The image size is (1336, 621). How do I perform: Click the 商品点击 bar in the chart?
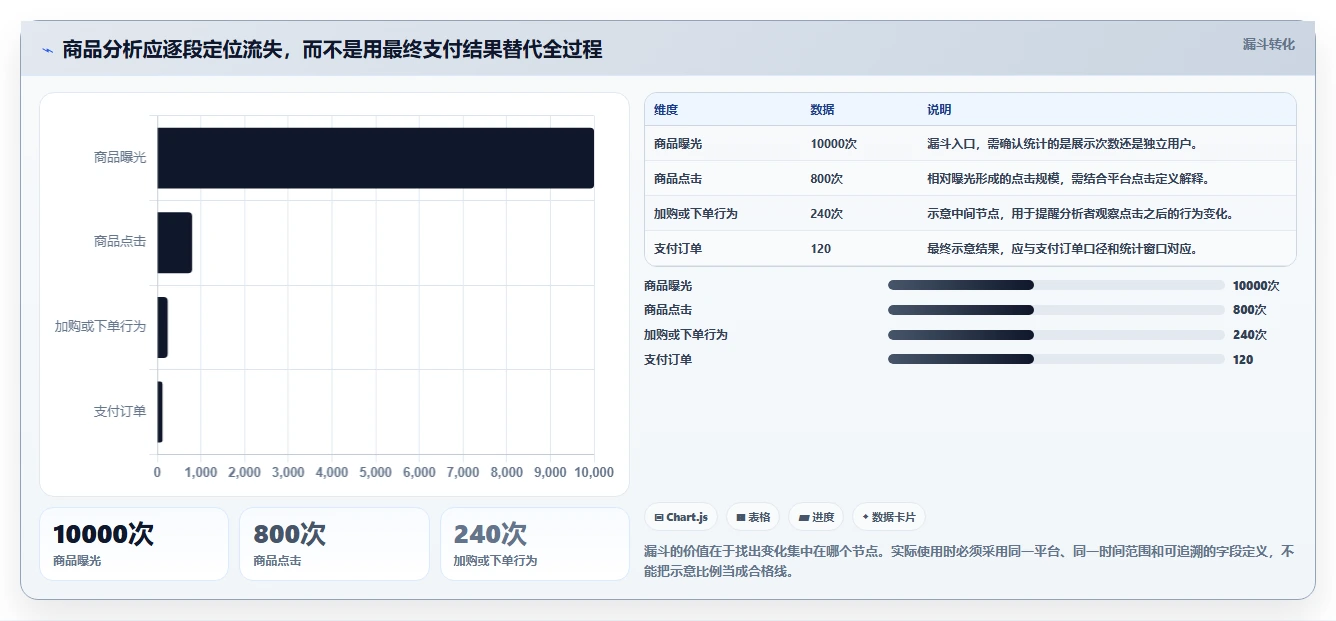(x=174, y=242)
